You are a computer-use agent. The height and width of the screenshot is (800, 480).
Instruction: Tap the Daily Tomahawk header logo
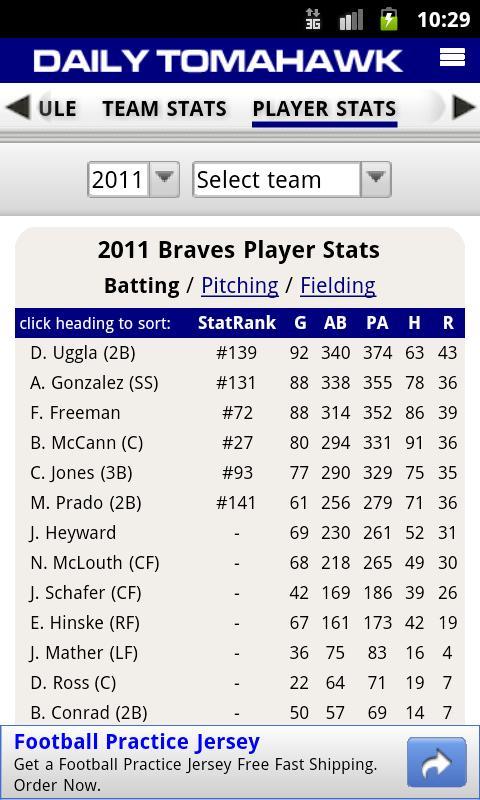click(x=218, y=61)
